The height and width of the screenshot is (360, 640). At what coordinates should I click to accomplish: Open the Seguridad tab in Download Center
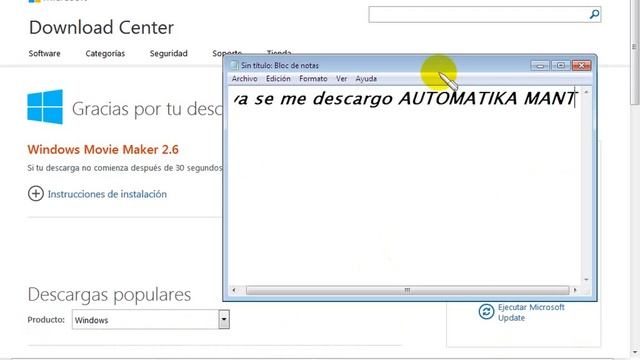tap(169, 53)
